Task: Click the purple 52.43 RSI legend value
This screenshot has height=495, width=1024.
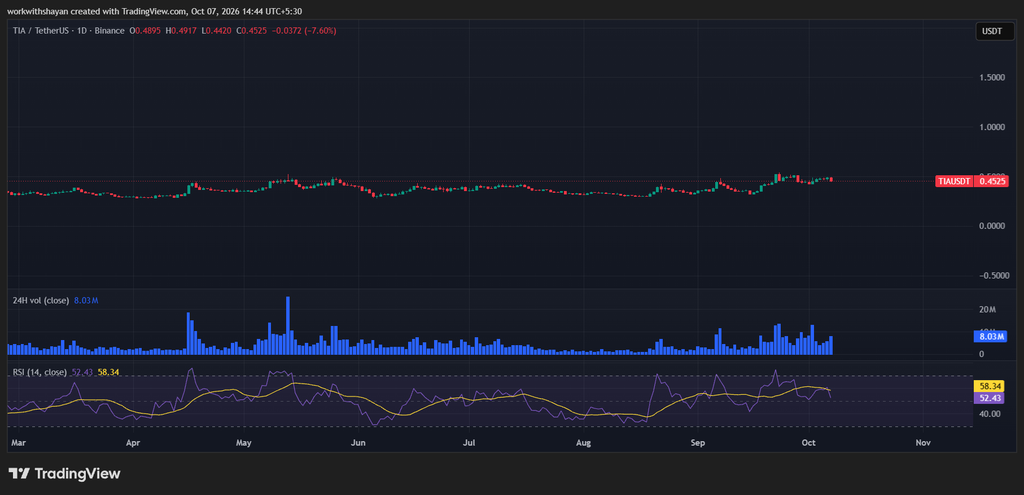Action: (x=82, y=372)
